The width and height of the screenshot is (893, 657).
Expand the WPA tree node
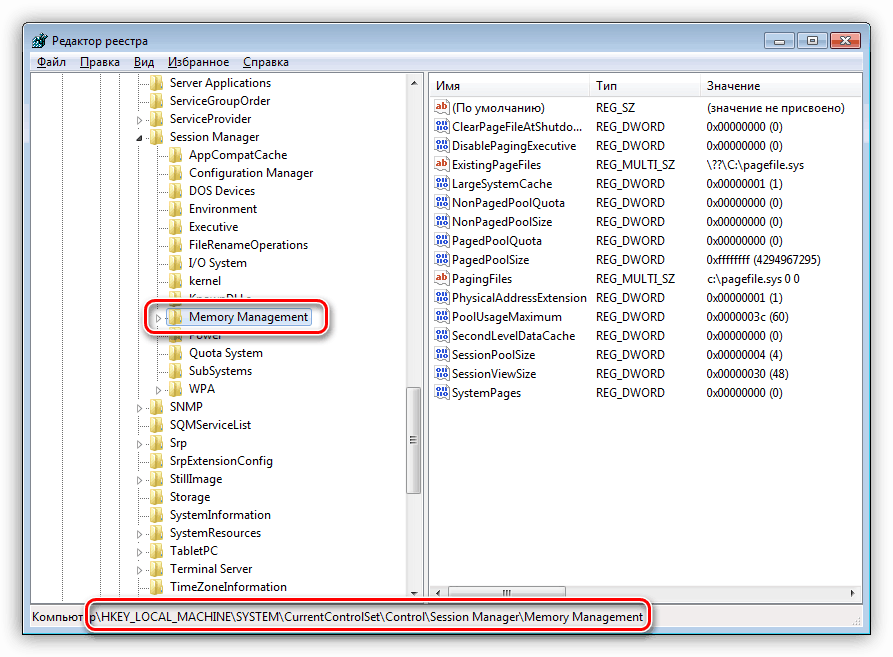[158, 390]
